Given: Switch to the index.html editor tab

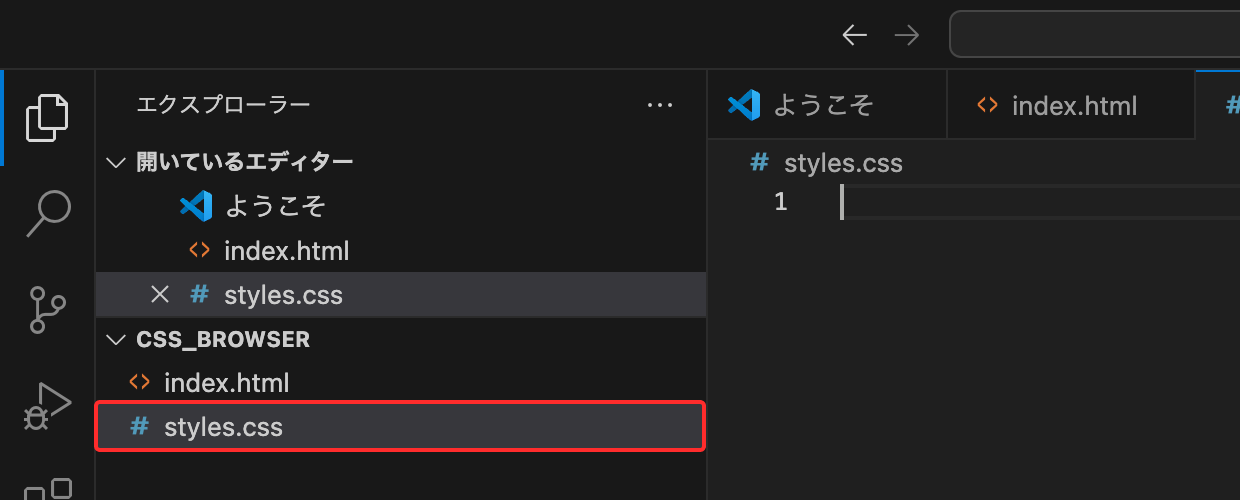Looking at the screenshot, I should tap(1074, 105).
